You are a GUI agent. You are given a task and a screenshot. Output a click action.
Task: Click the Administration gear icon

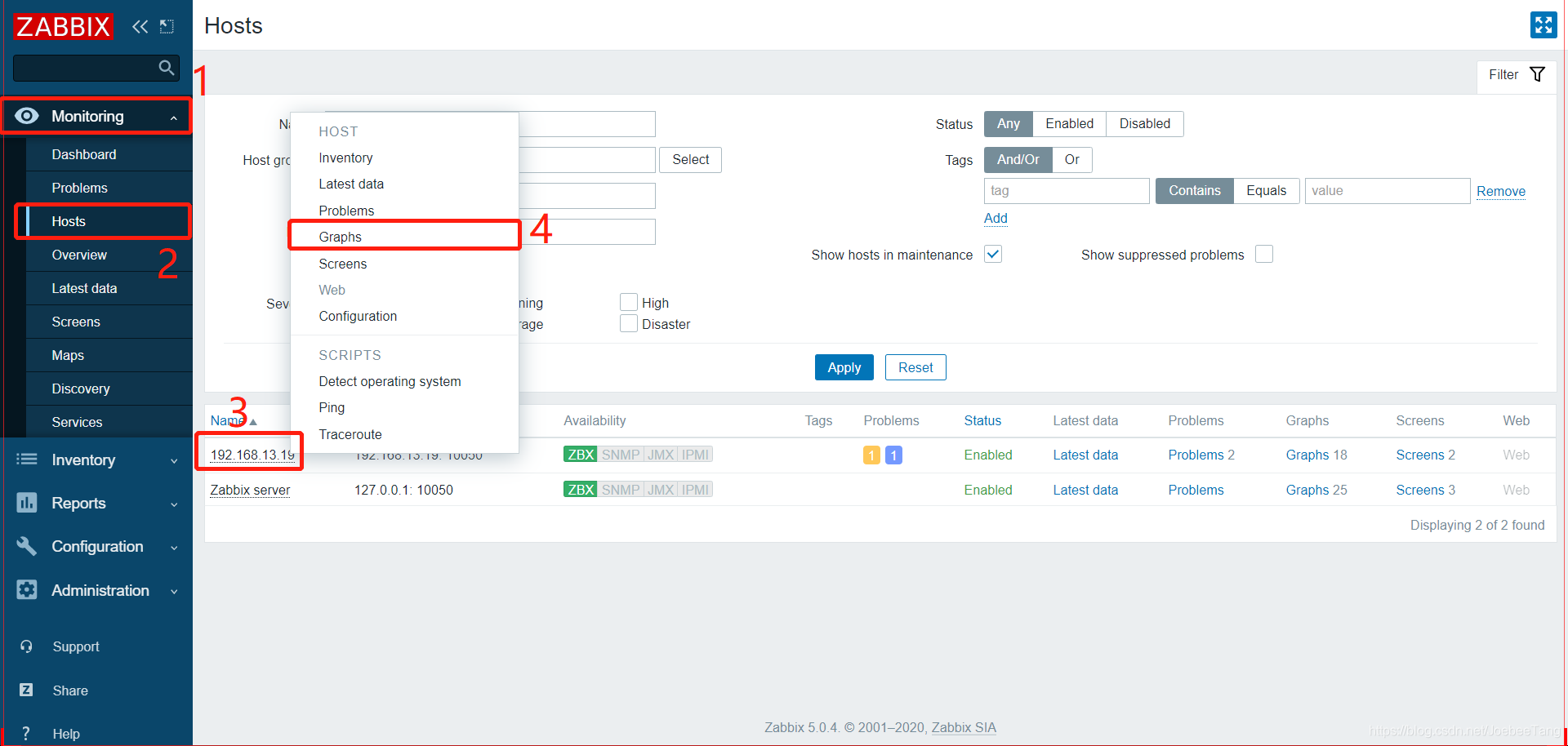(27, 590)
